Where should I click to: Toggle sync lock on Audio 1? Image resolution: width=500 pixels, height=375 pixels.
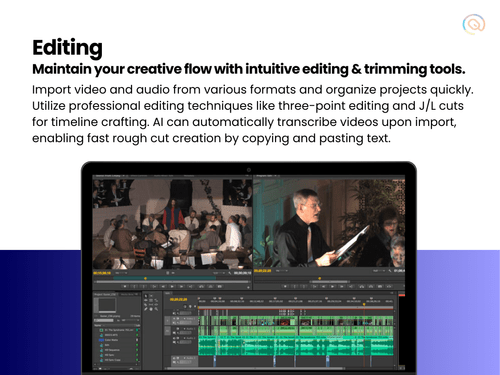(179, 329)
